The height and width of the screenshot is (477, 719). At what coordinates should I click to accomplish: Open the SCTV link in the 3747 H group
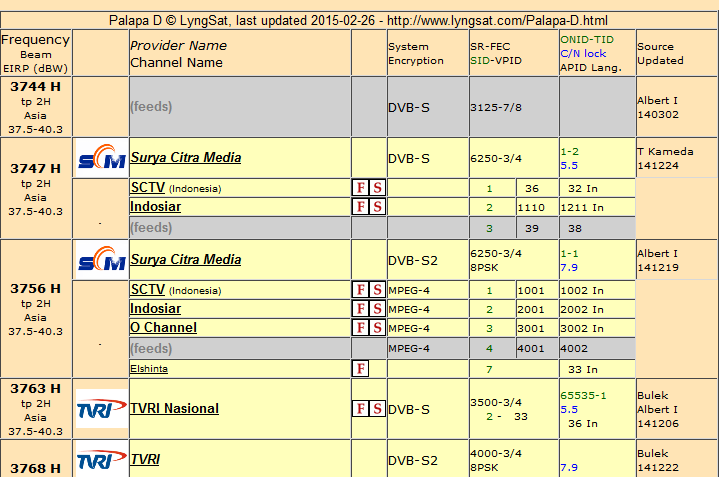click(148, 188)
